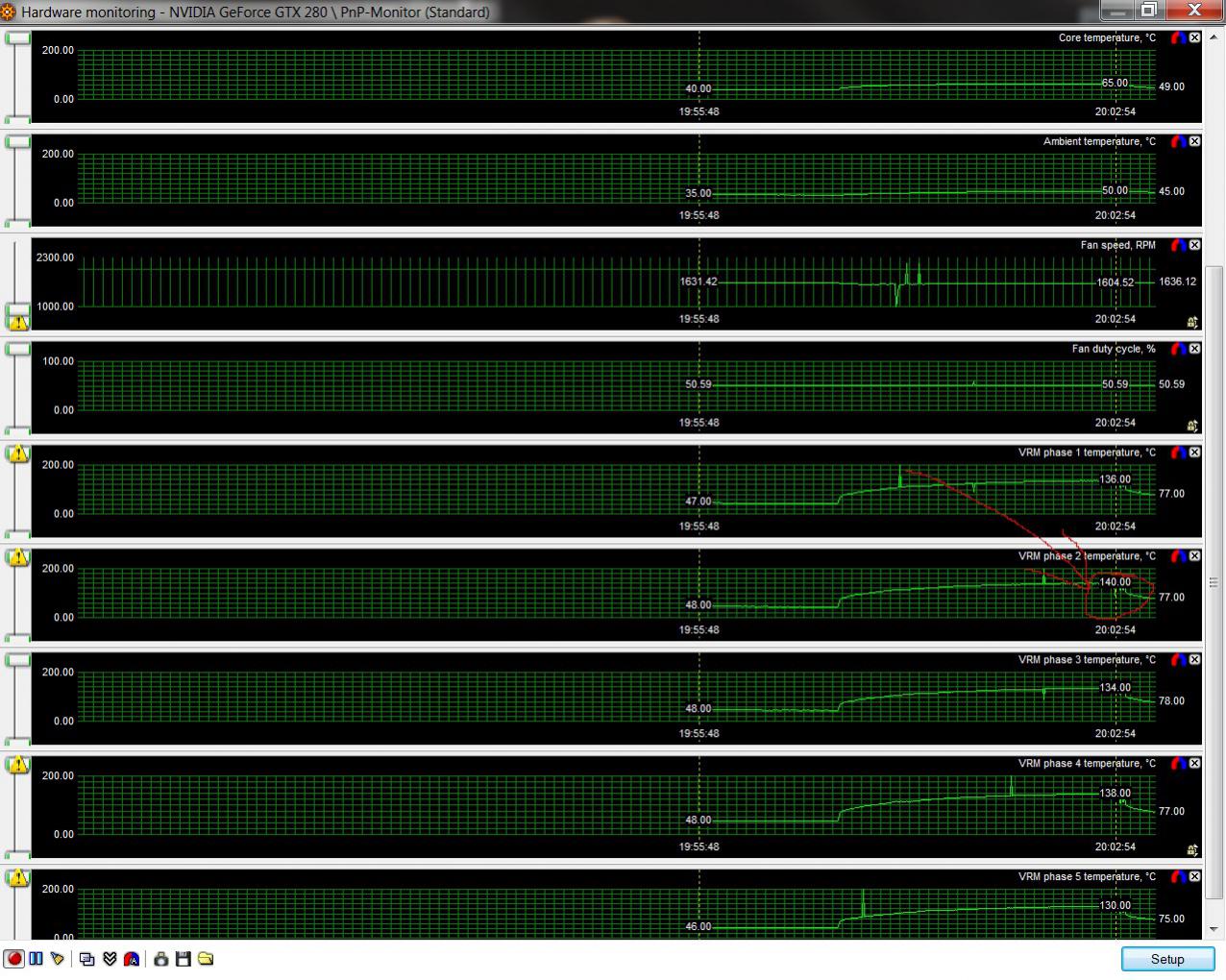1226x980 pixels.
Task: Click the warning icon beside VRM phase 2
Action: point(17,556)
